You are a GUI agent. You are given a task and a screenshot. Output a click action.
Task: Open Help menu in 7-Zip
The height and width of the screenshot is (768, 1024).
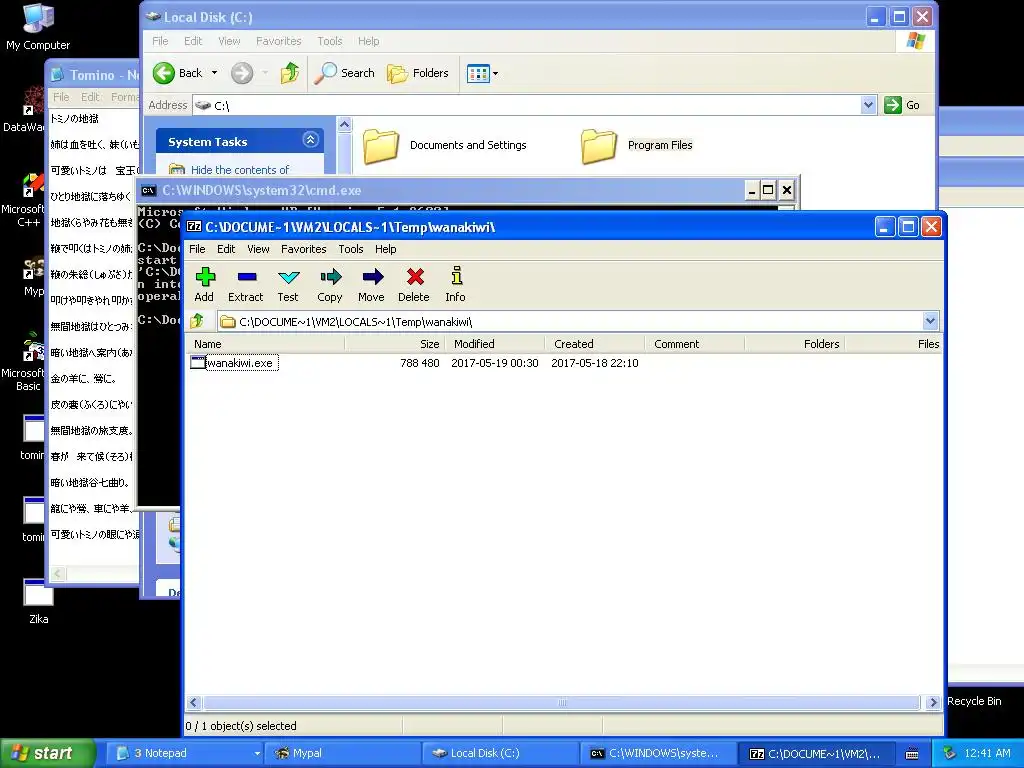(385, 249)
